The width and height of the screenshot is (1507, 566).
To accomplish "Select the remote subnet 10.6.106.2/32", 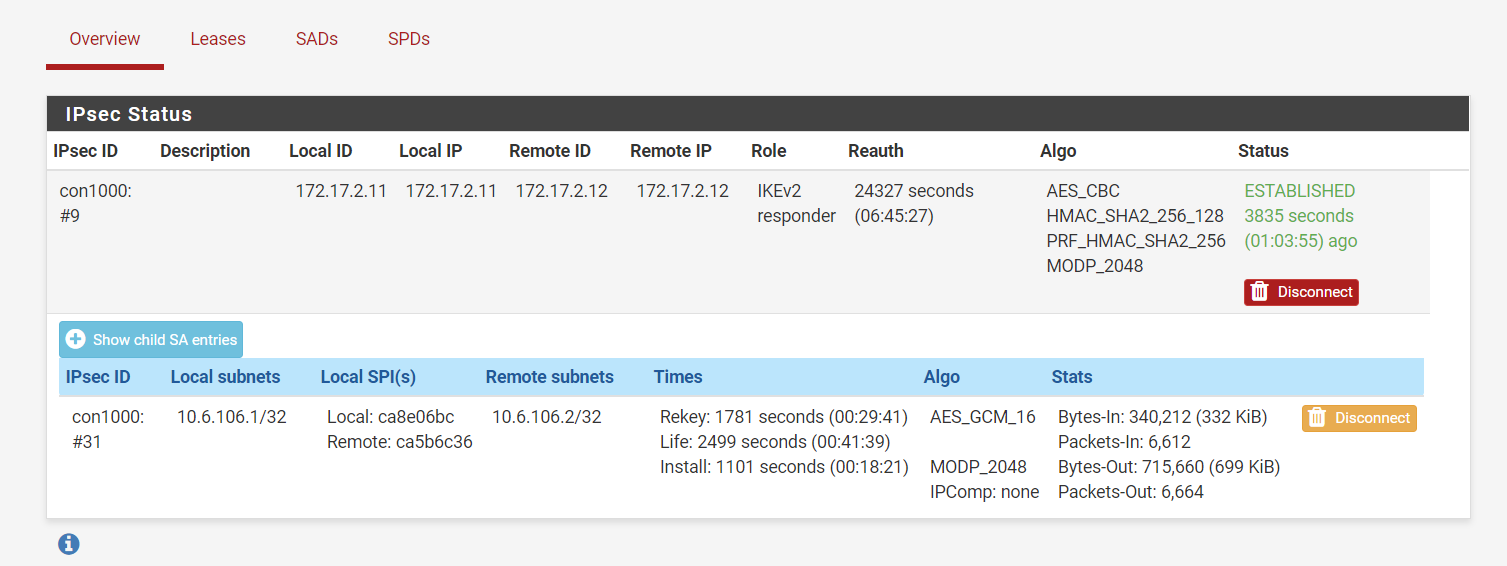I will 547,417.
